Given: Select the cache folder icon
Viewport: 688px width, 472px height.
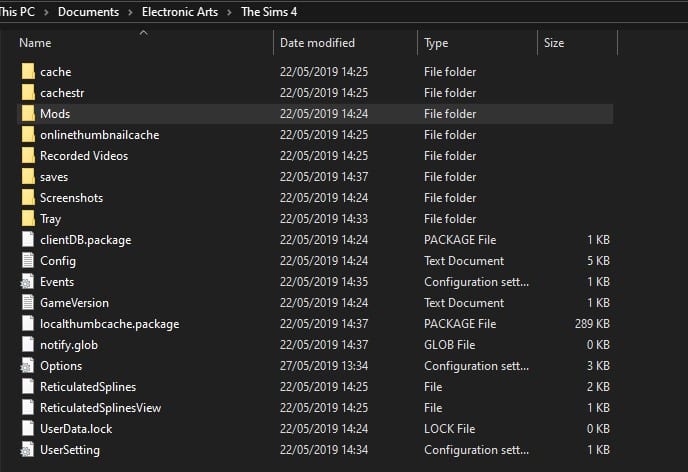Looking at the screenshot, I should pos(27,72).
